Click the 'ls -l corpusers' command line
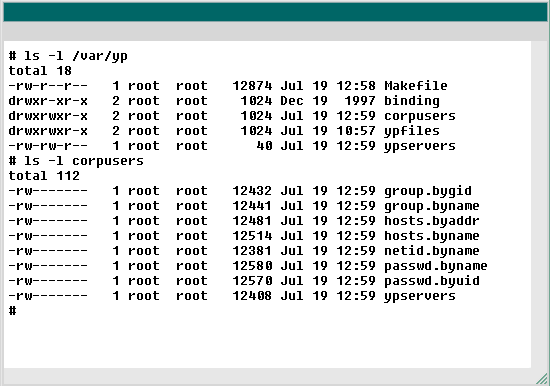The width and height of the screenshot is (550, 386). (83, 161)
